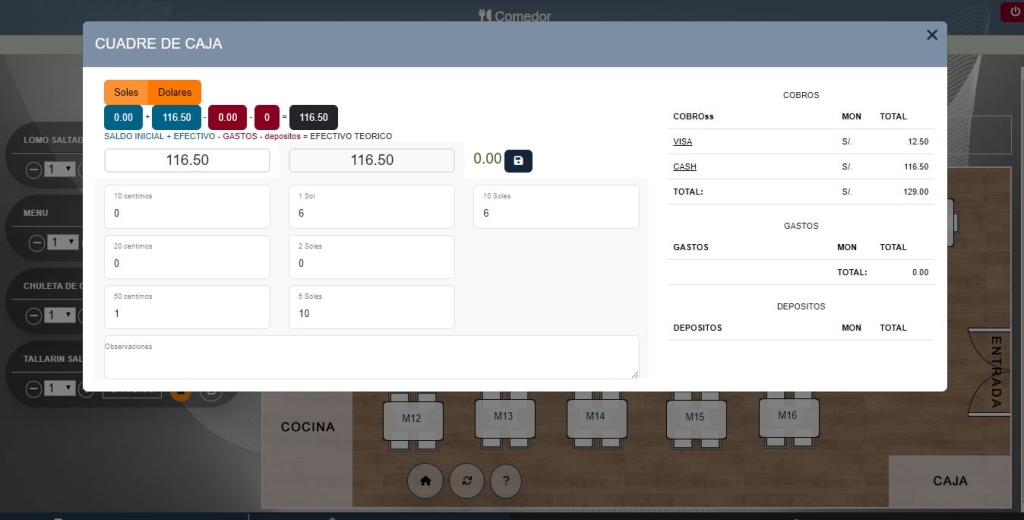Switch to Dolares currency

174,92
